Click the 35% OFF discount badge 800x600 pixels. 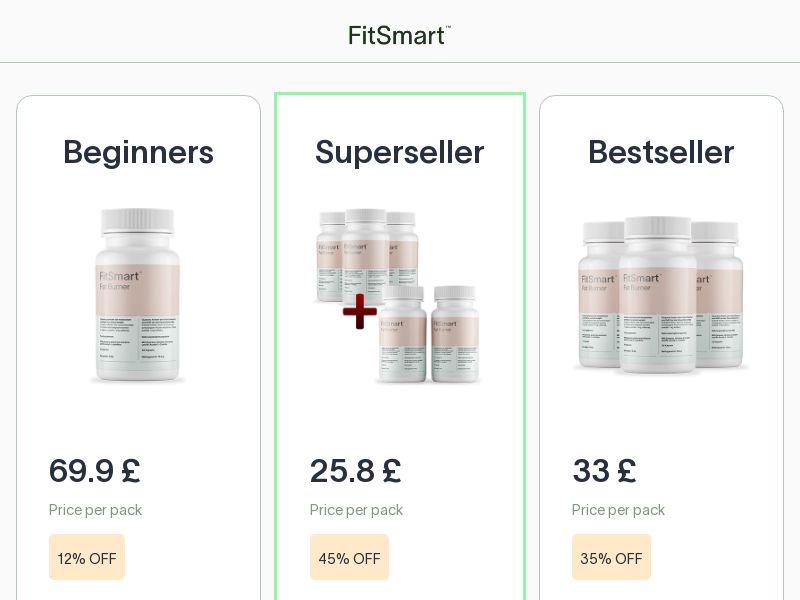tap(611, 558)
